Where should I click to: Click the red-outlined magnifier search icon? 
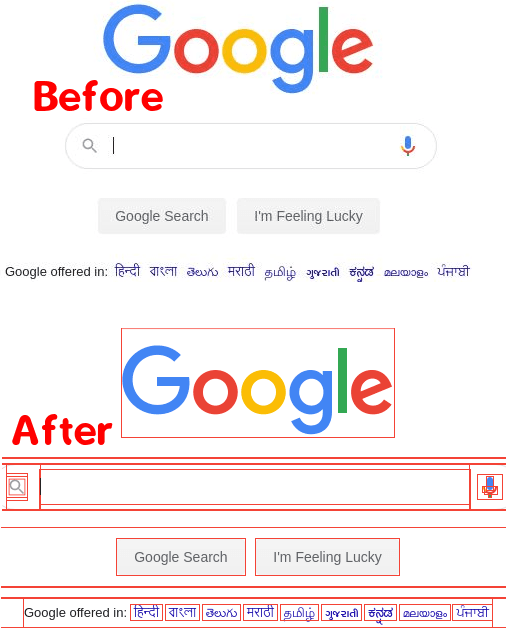point(17,487)
